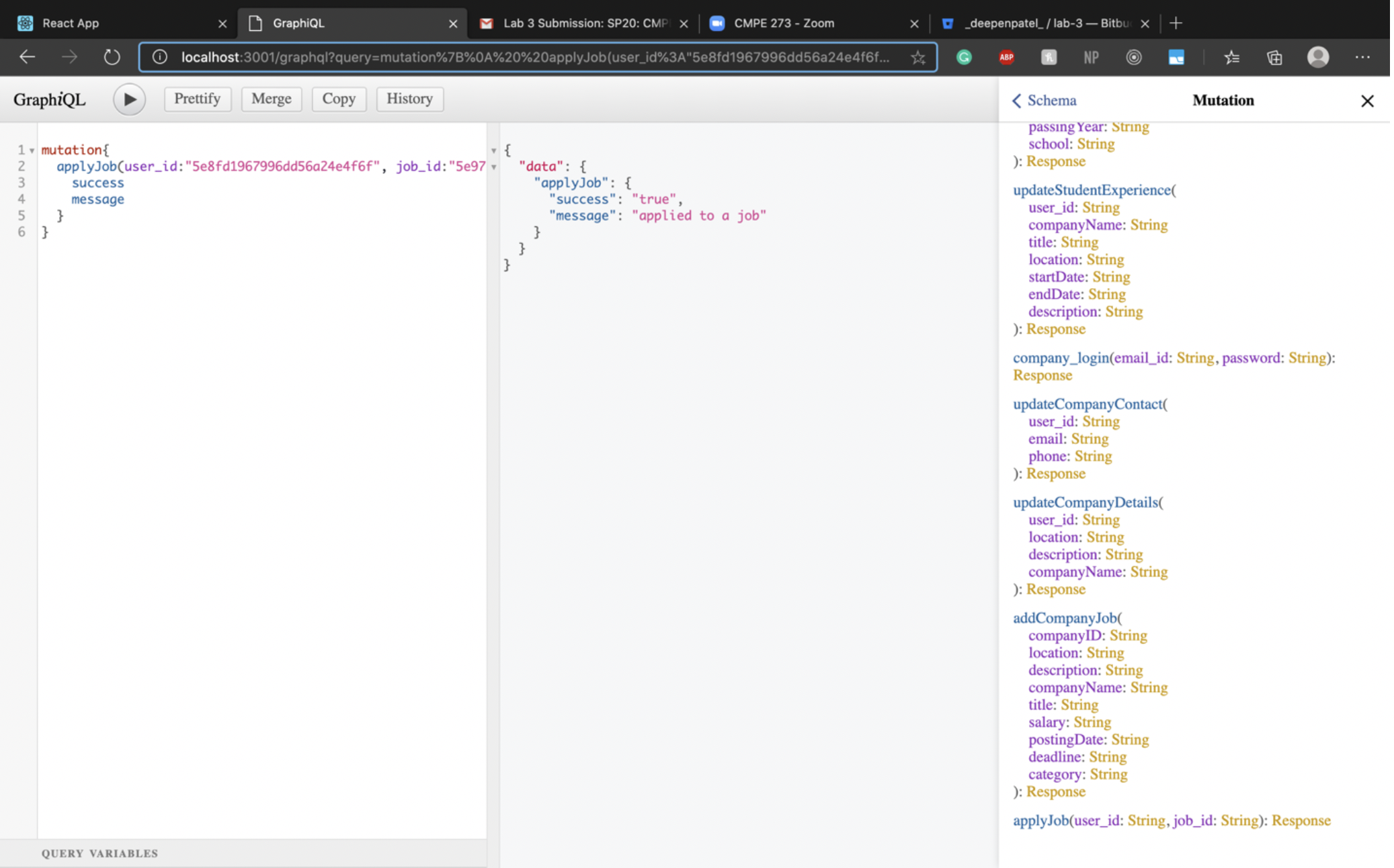Collapse the result JSON top-level fold arrow
Screen dimensions: 1394x868
click(493, 150)
